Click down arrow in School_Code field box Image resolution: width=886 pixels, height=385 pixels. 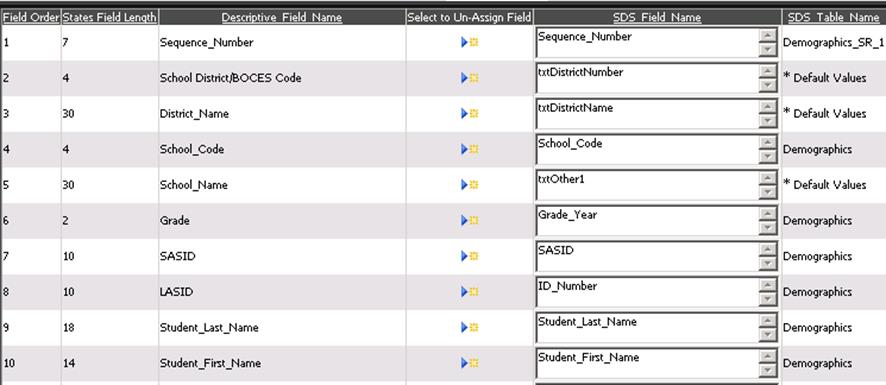[x=767, y=157]
